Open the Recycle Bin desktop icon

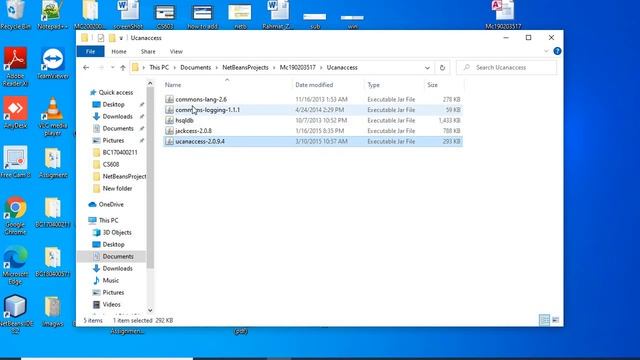coord(16,15)
